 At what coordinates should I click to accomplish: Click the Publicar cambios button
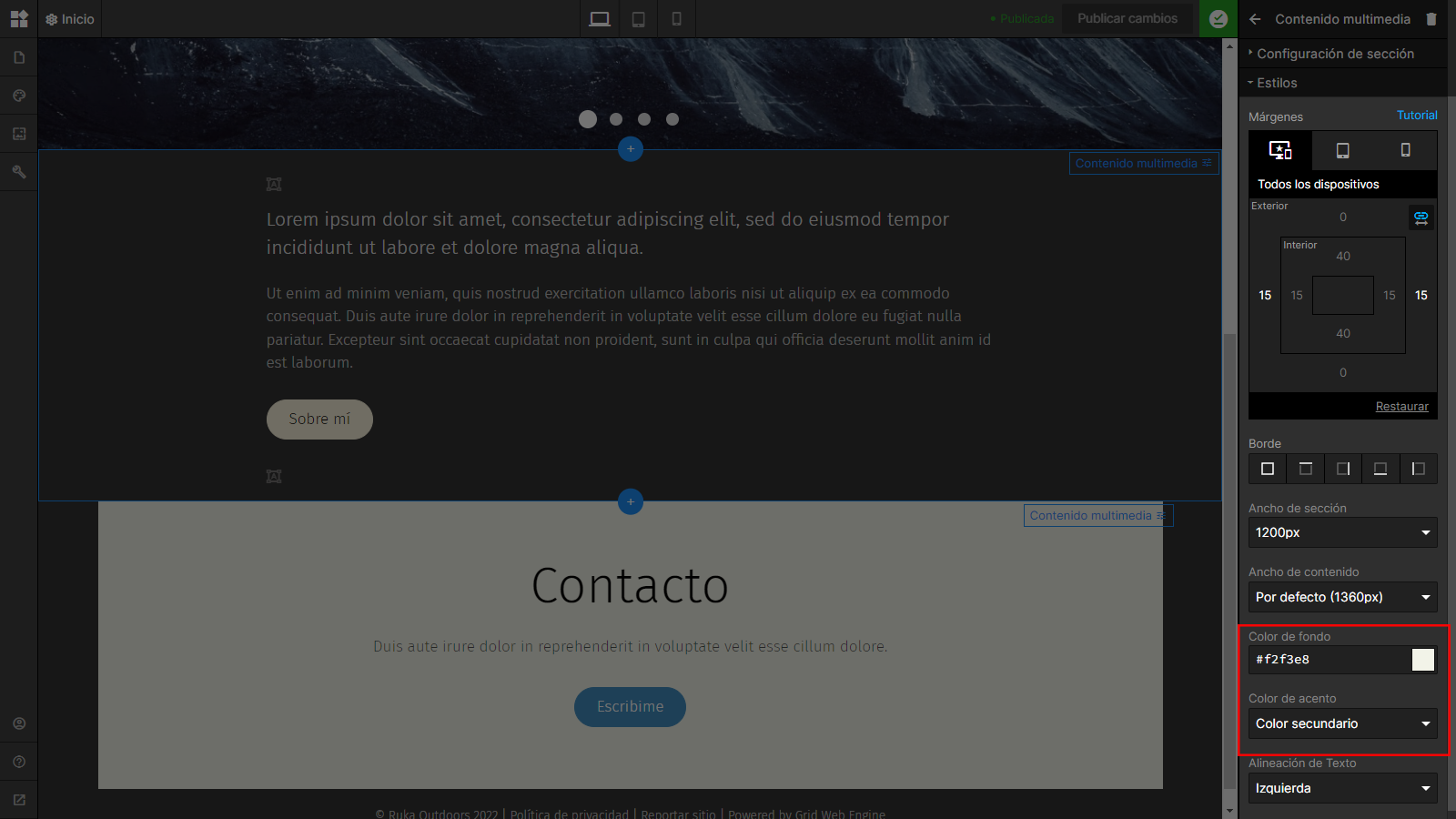pos(1127,18)
